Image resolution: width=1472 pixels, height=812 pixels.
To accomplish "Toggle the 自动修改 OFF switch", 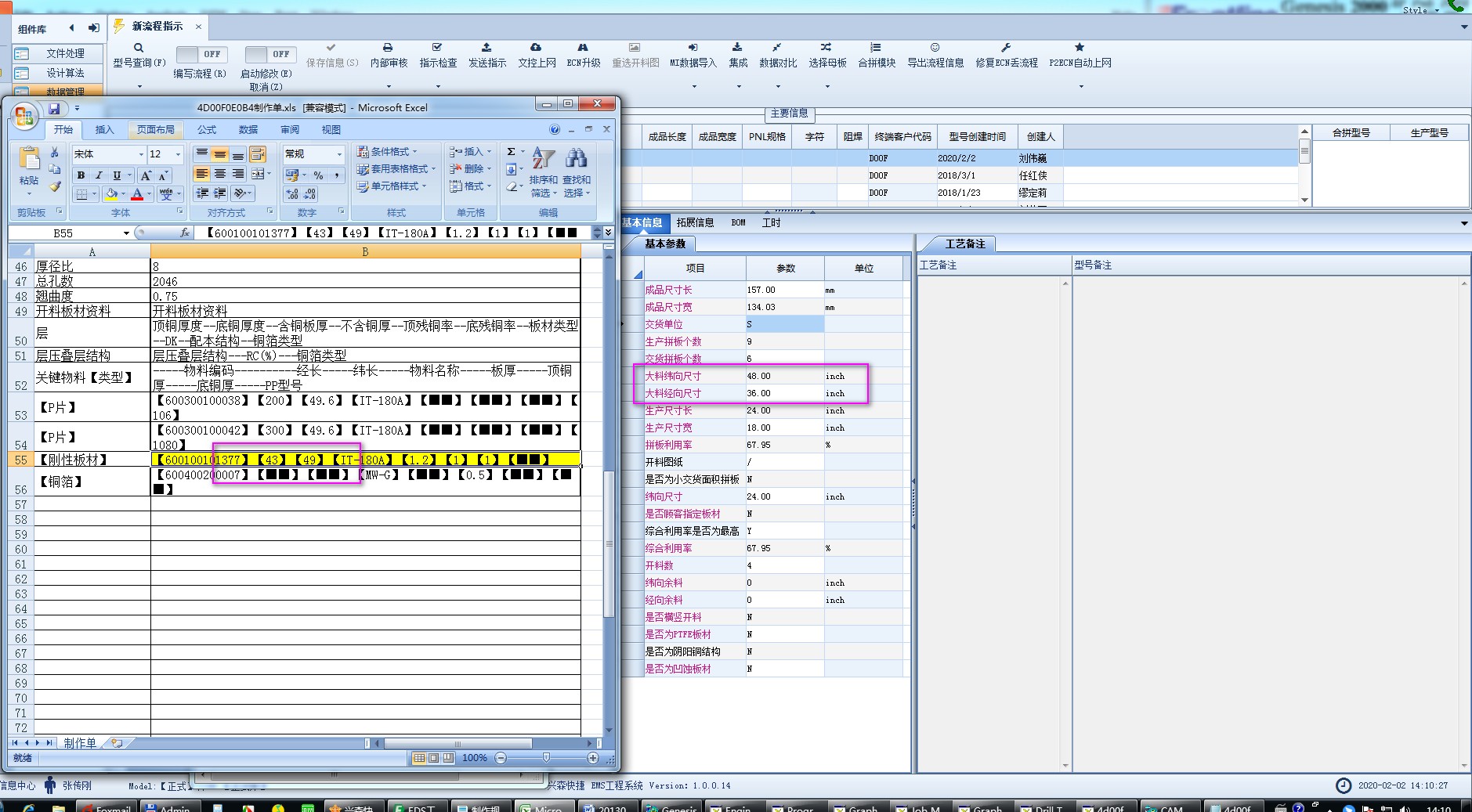I will pos(270,54).
